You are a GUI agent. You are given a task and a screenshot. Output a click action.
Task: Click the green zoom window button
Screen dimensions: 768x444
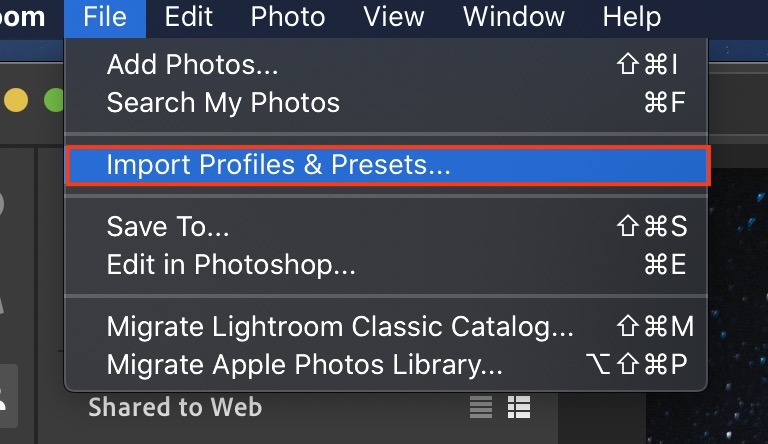[54, 101]
